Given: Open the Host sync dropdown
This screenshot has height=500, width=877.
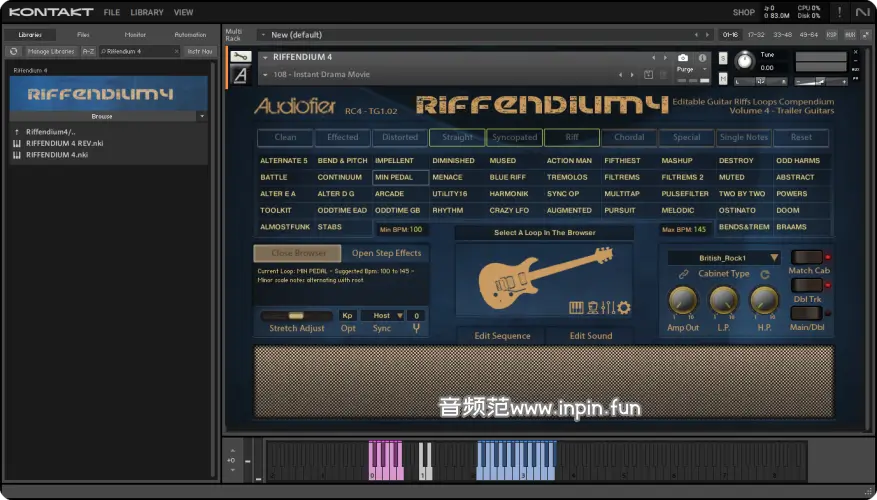Looking at the screenshot, I should click(x=381, y=316).
